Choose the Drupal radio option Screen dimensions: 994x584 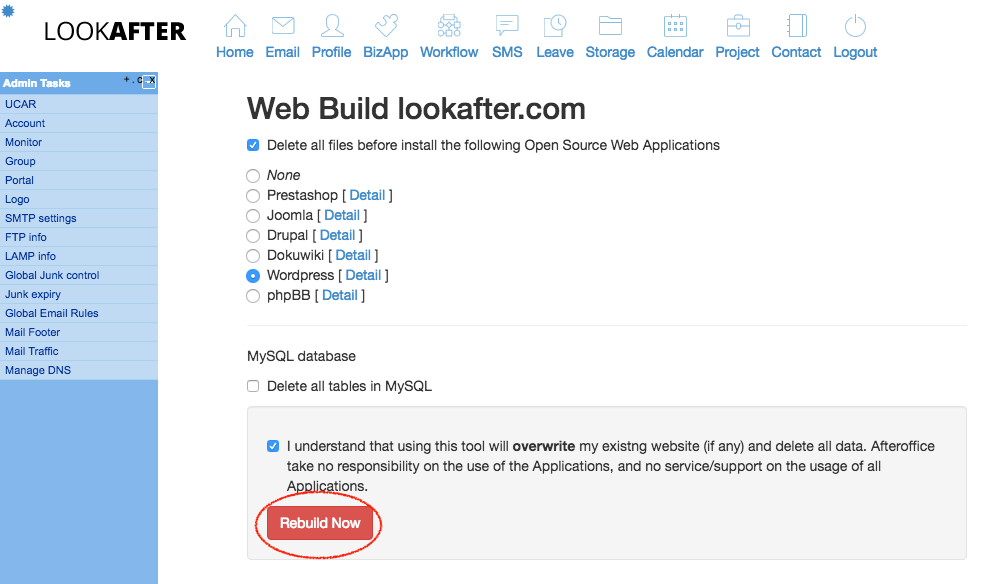coord(253,235)
